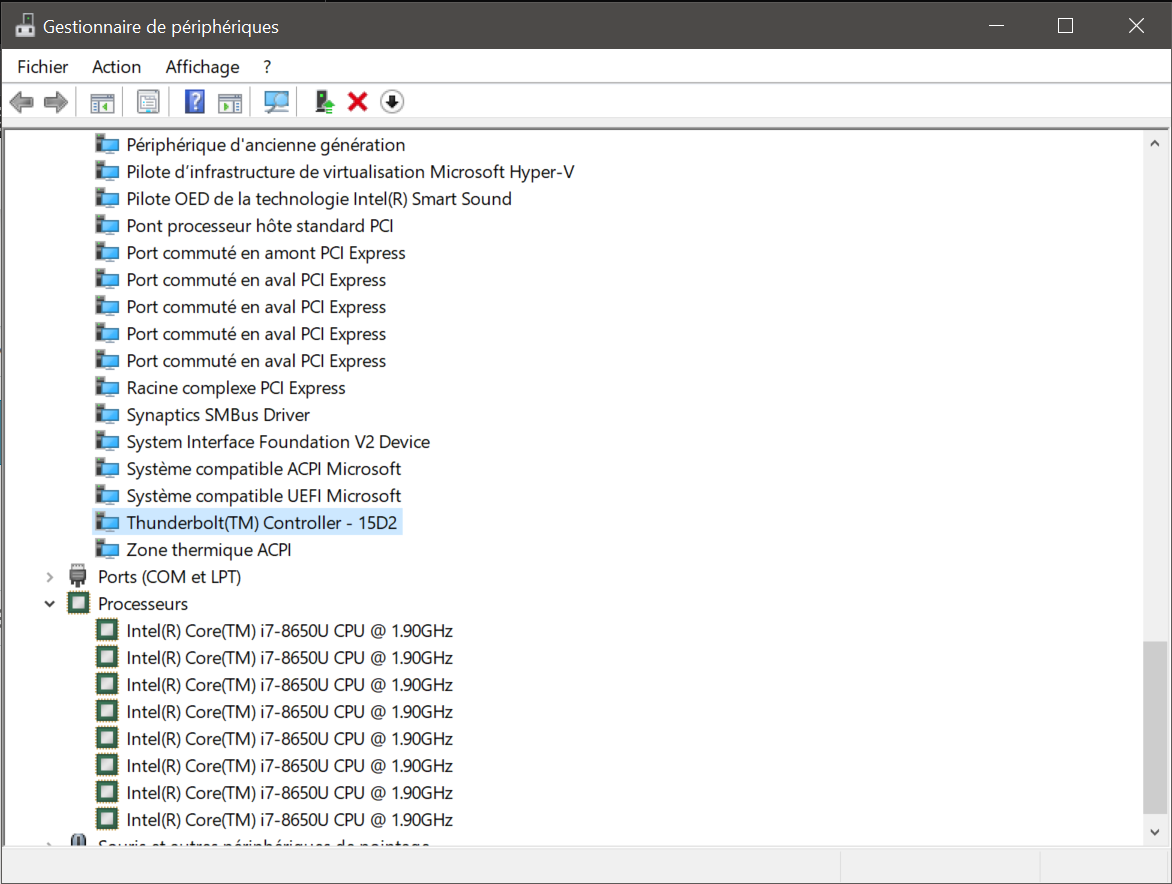Select the first Intel Core i7-8650U processor entry
This screenshot has width=1172, height=884.
tap(289, 631)
